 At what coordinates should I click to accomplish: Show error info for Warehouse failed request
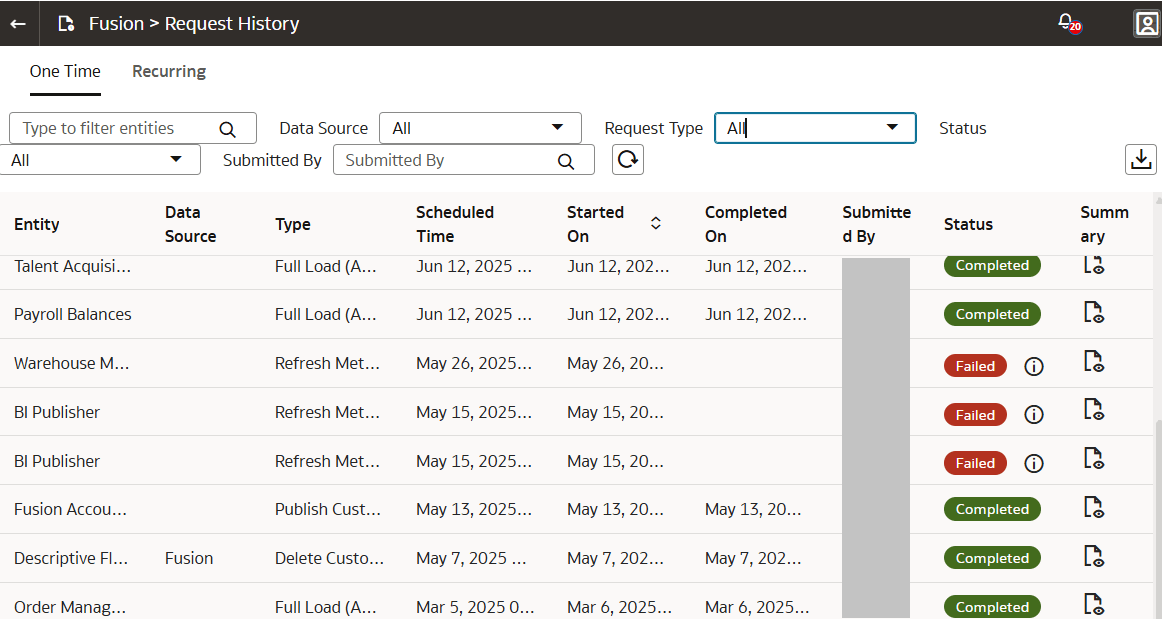pos(1034,366)
